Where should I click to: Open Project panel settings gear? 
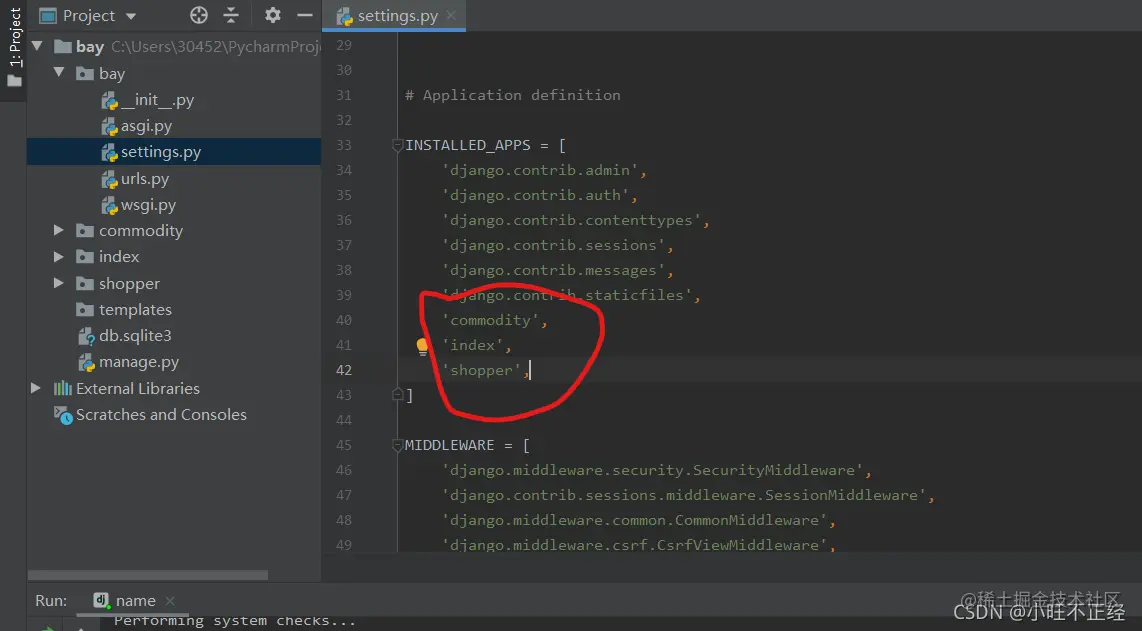pyautogui.click(x=272, y=15)
